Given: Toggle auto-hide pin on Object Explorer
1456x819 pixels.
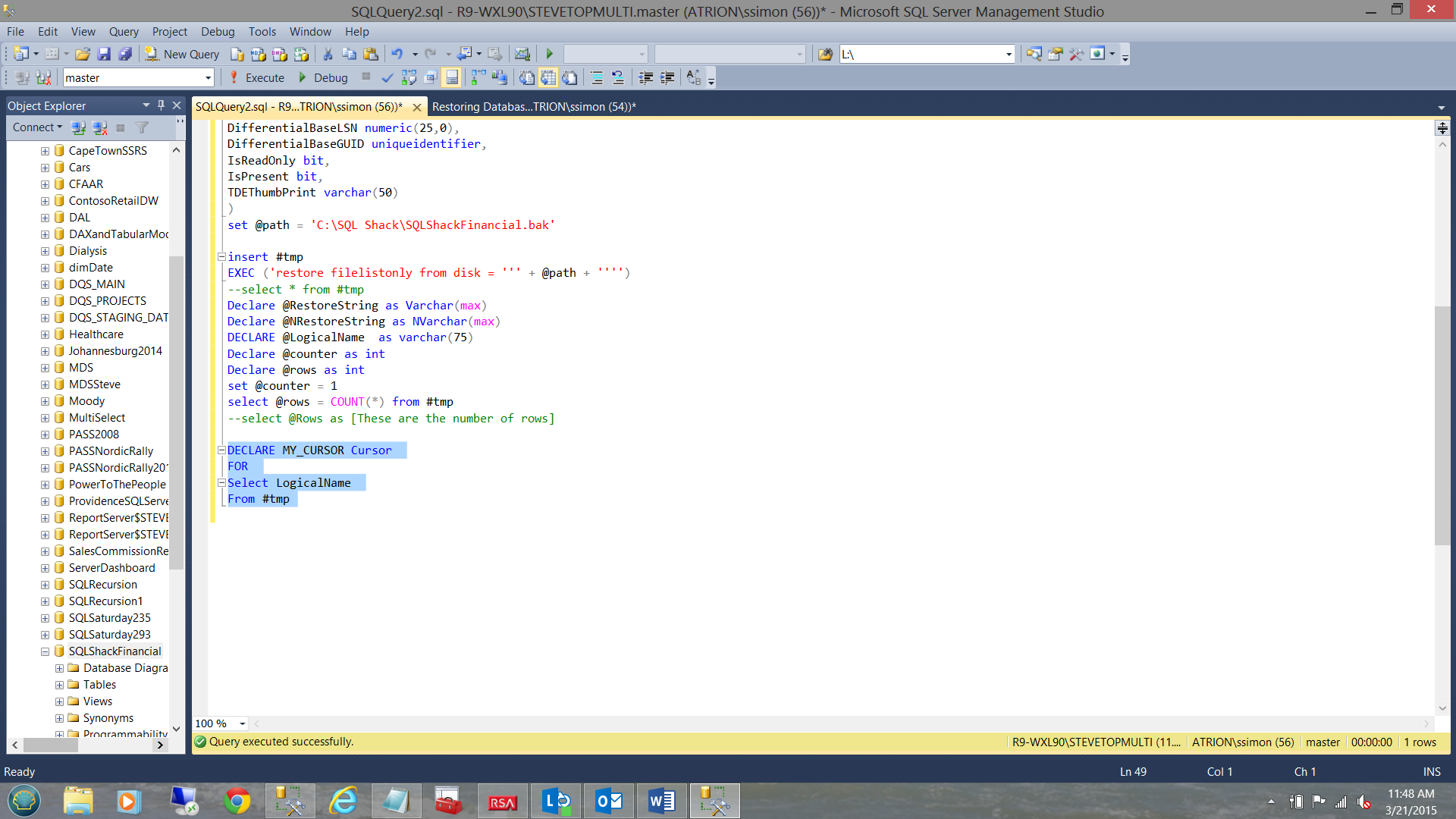Looking at the screenshot, I should click(161, 105).
